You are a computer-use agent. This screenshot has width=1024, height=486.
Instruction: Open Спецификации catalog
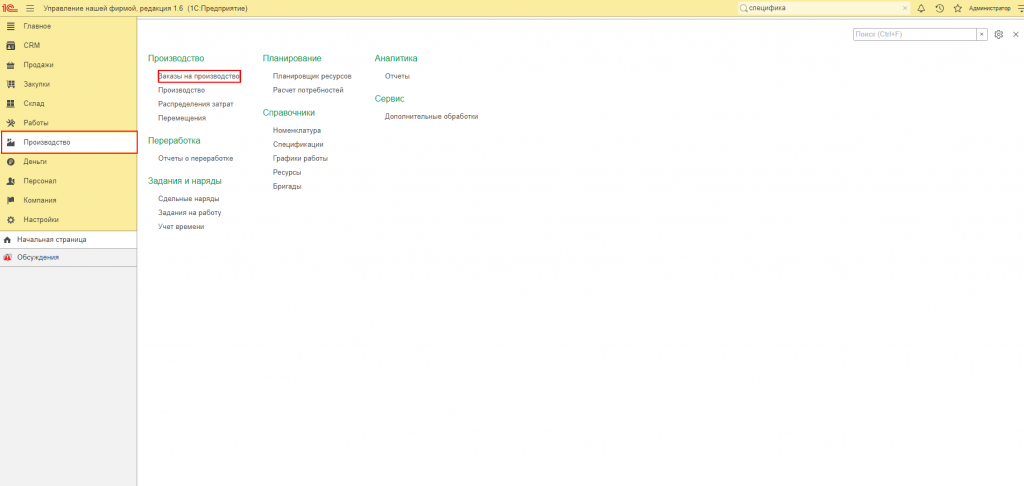[x=298, y=144]
